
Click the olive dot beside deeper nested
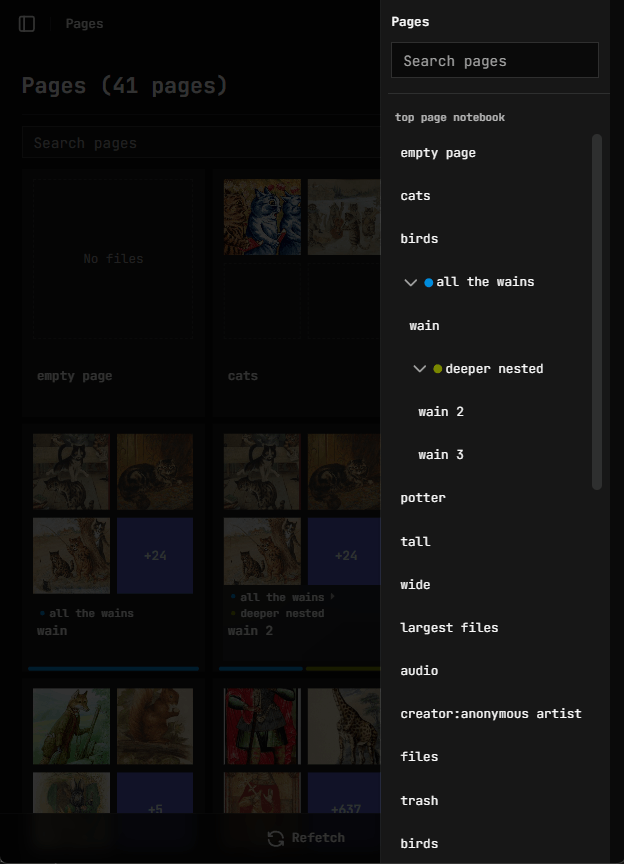pyautogui.click(x=438, y=369)
